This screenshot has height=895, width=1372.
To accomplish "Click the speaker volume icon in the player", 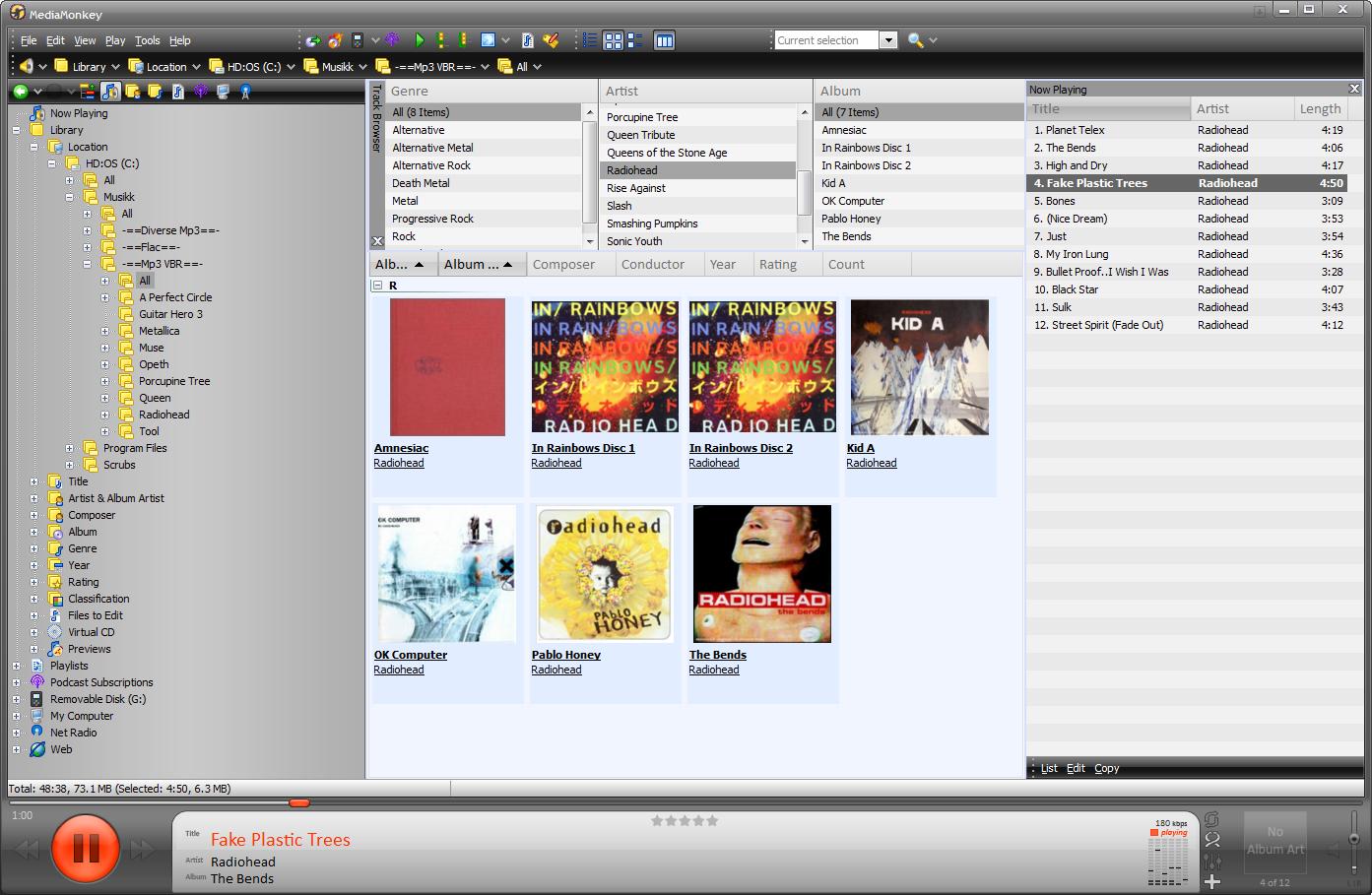I will tap(1334, 850).
